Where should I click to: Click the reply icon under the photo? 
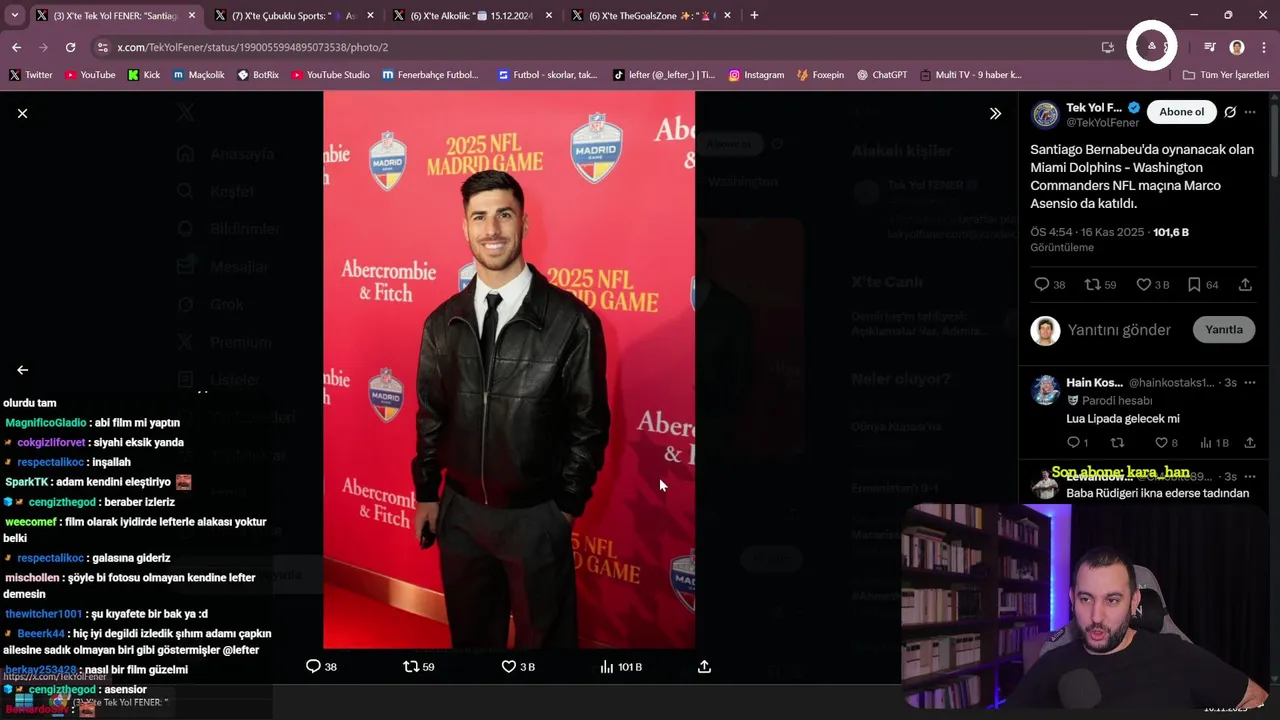(313, 666)
